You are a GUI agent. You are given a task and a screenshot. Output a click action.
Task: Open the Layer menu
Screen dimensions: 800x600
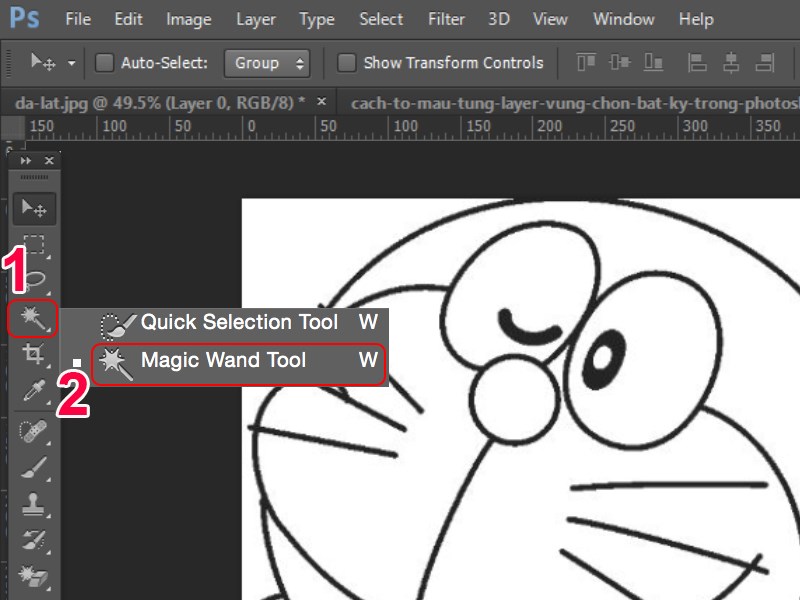click(256, 19)
